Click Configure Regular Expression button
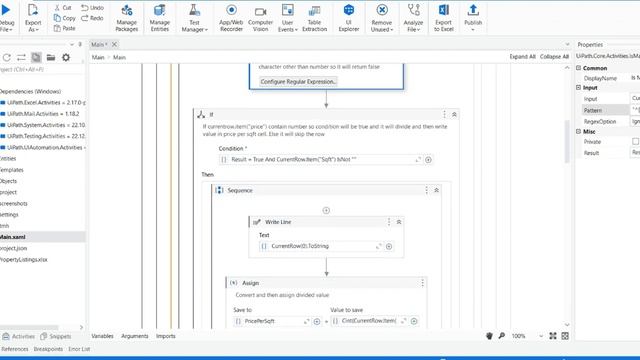Viewport: 640px width, 360px height. pos(298,82)
